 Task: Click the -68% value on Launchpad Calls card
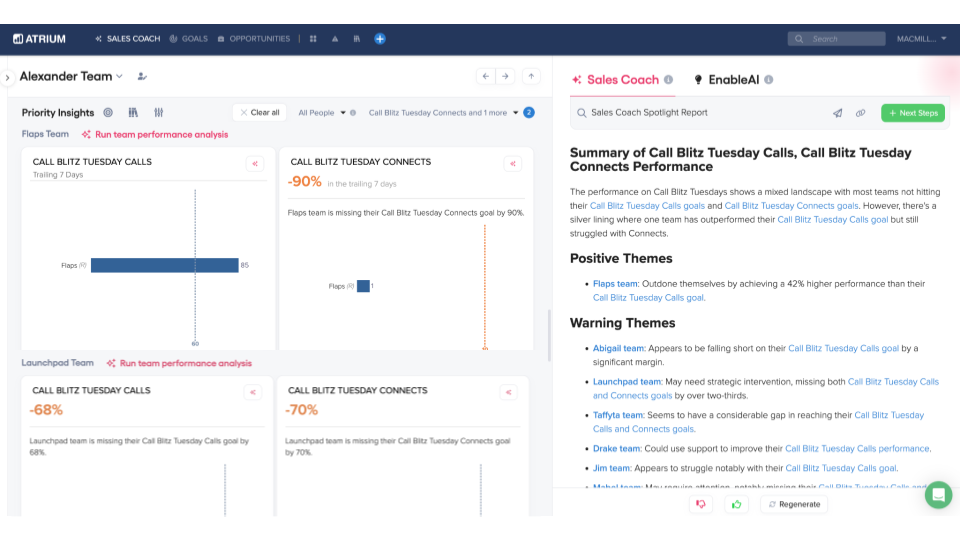tap(46, 410)
